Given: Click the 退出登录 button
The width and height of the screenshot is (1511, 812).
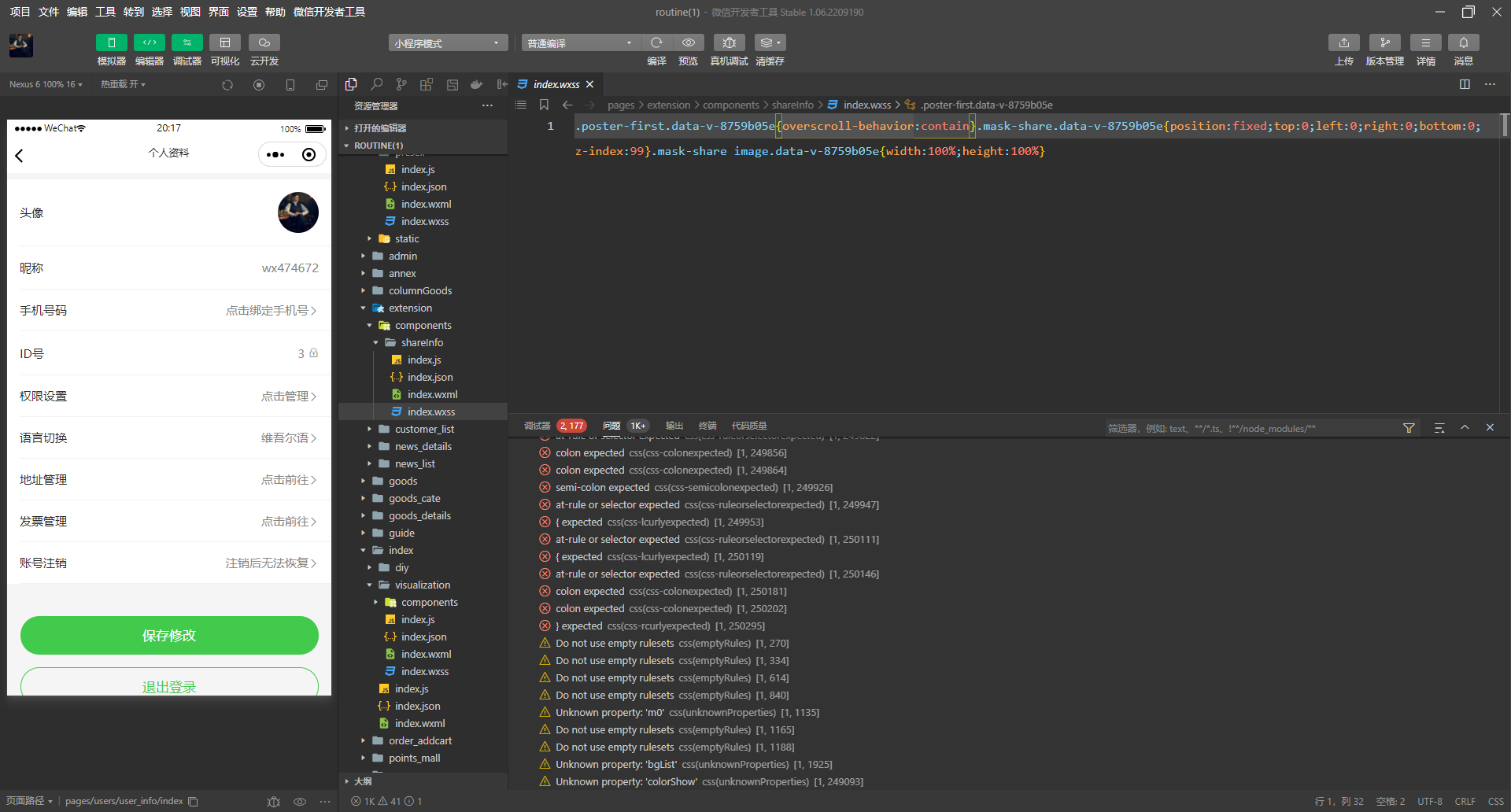Looking at the screenshot, I should [x=169, y=682].
